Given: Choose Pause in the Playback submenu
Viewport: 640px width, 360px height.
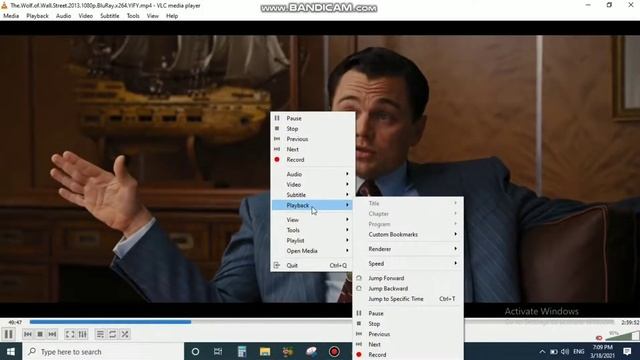Looking at the screenshot, I should click(408, 313).
